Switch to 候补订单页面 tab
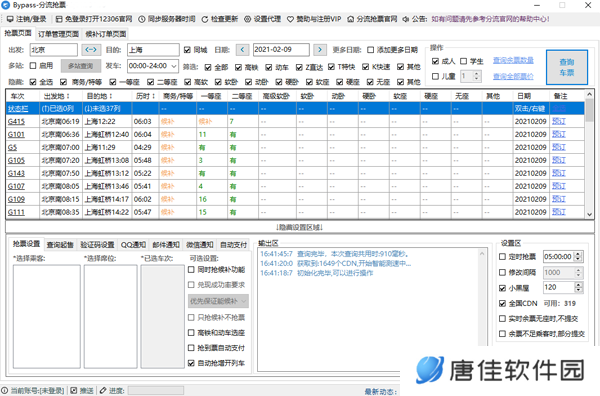Screen dimensions: 600x396 (x=106, y=34)
